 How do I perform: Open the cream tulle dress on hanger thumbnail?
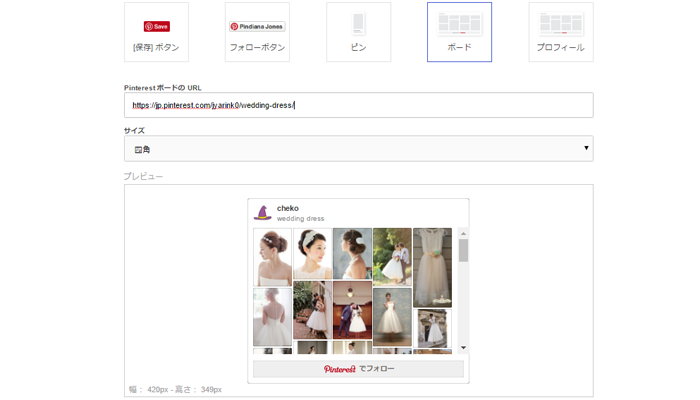(432, 268)
